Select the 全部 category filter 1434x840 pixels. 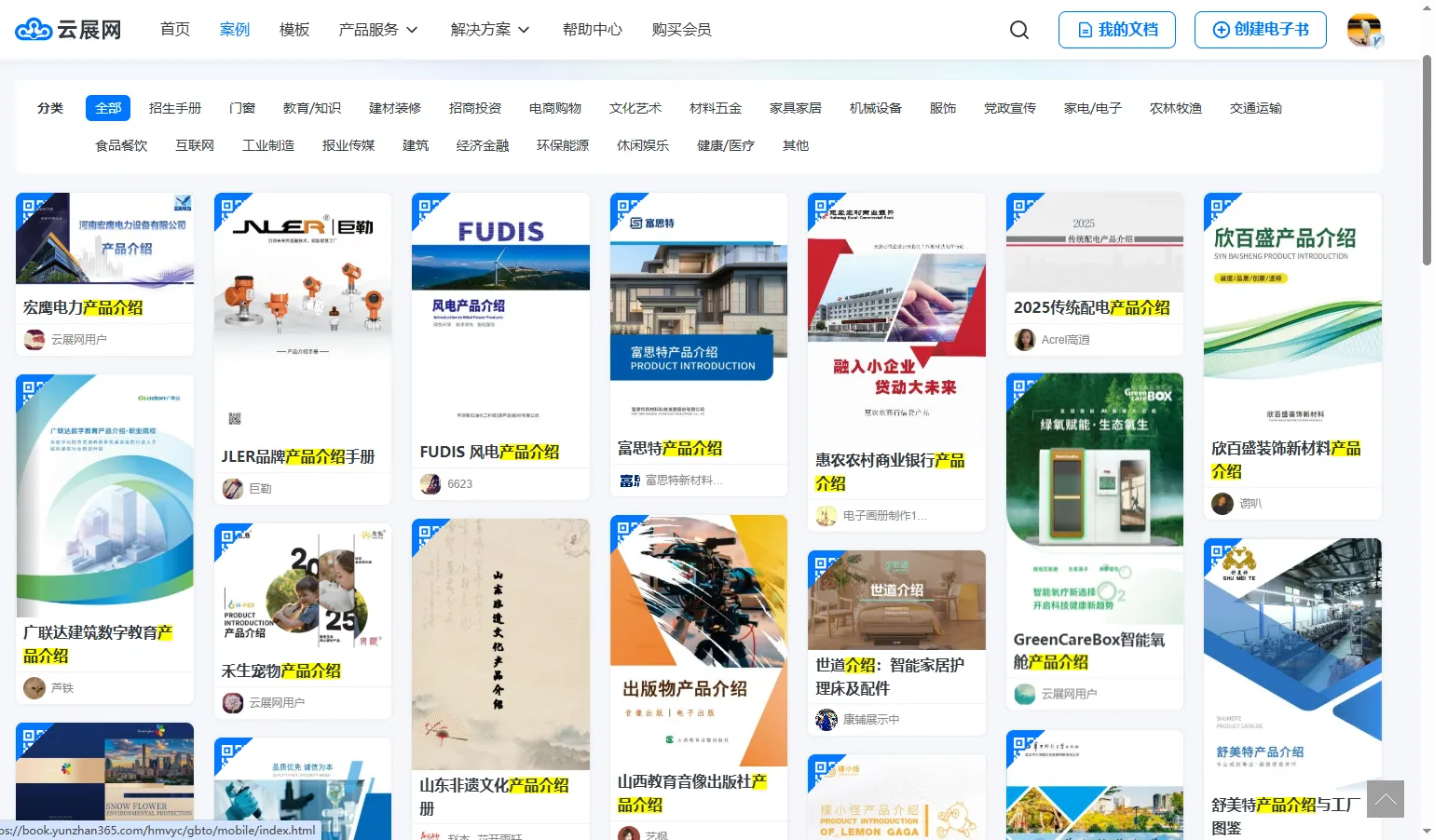pyautogui.click(x=108, y=108)
